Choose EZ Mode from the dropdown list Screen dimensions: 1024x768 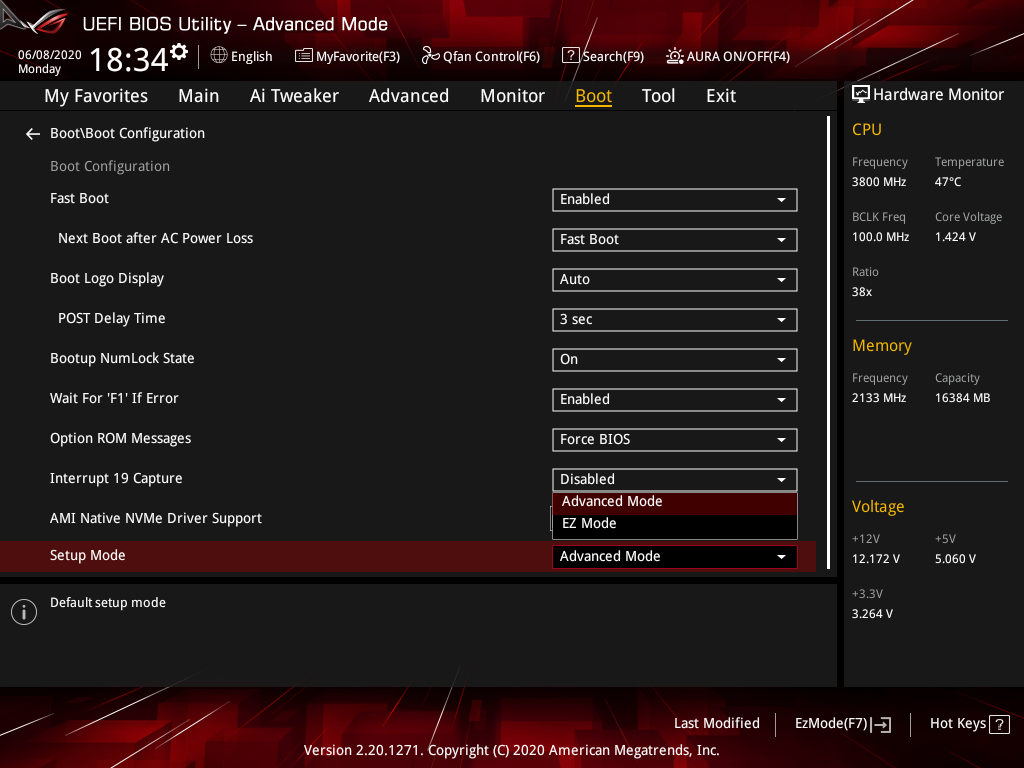click(675, 524)
